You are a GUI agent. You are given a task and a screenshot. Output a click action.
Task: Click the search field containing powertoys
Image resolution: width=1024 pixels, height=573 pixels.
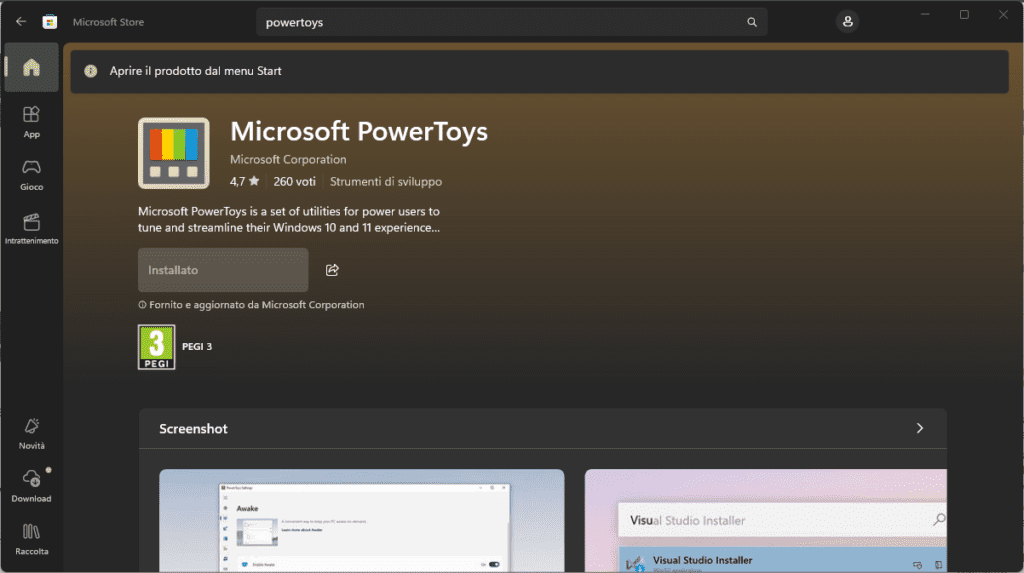500,22
